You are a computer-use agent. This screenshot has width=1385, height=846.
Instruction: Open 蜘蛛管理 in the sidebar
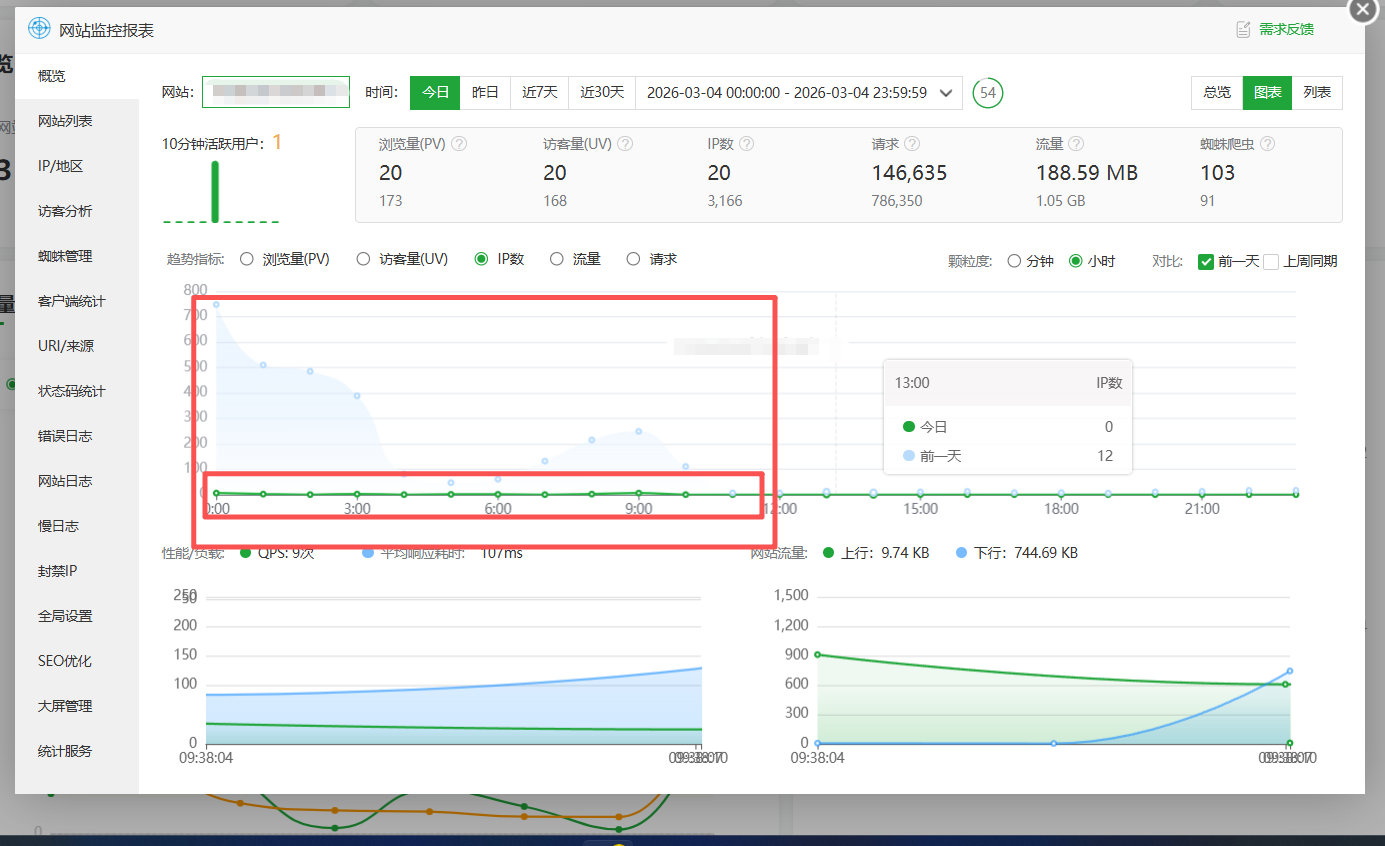[65, 256]
